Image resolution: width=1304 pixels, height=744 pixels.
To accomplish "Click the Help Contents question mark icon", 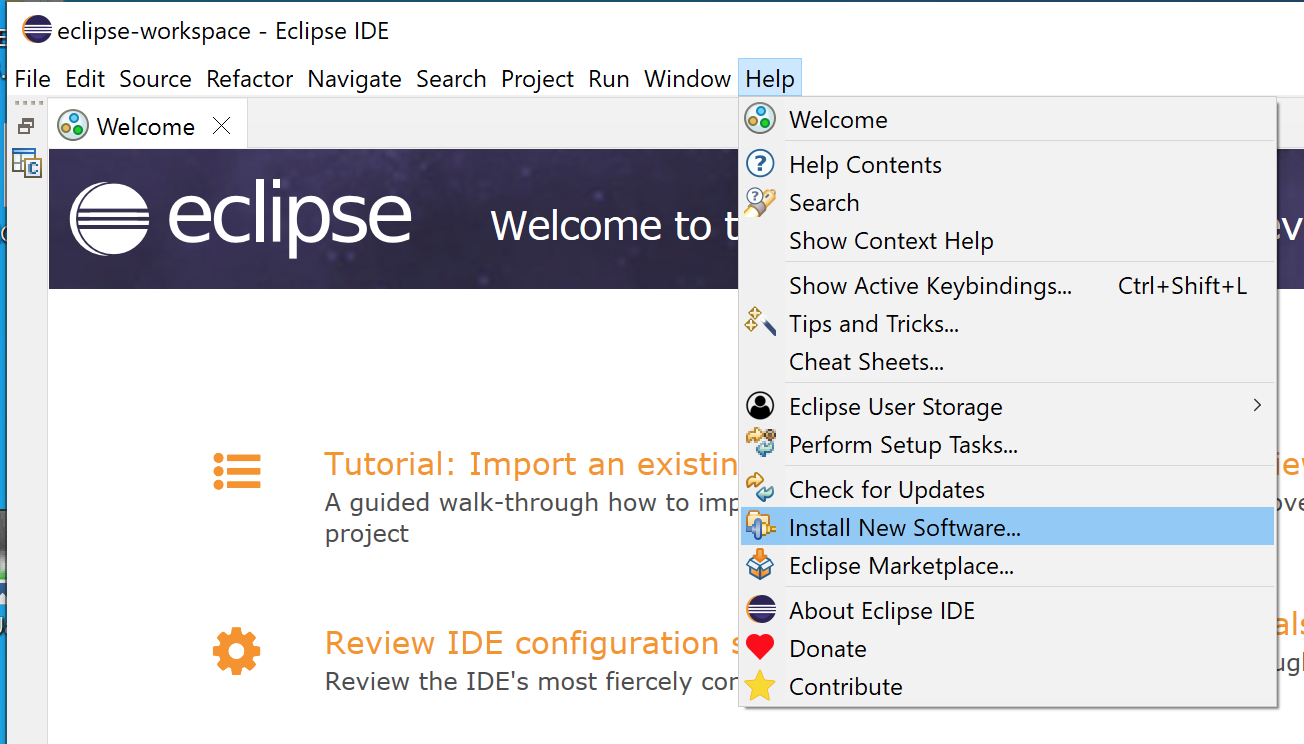I will [760, 164].
